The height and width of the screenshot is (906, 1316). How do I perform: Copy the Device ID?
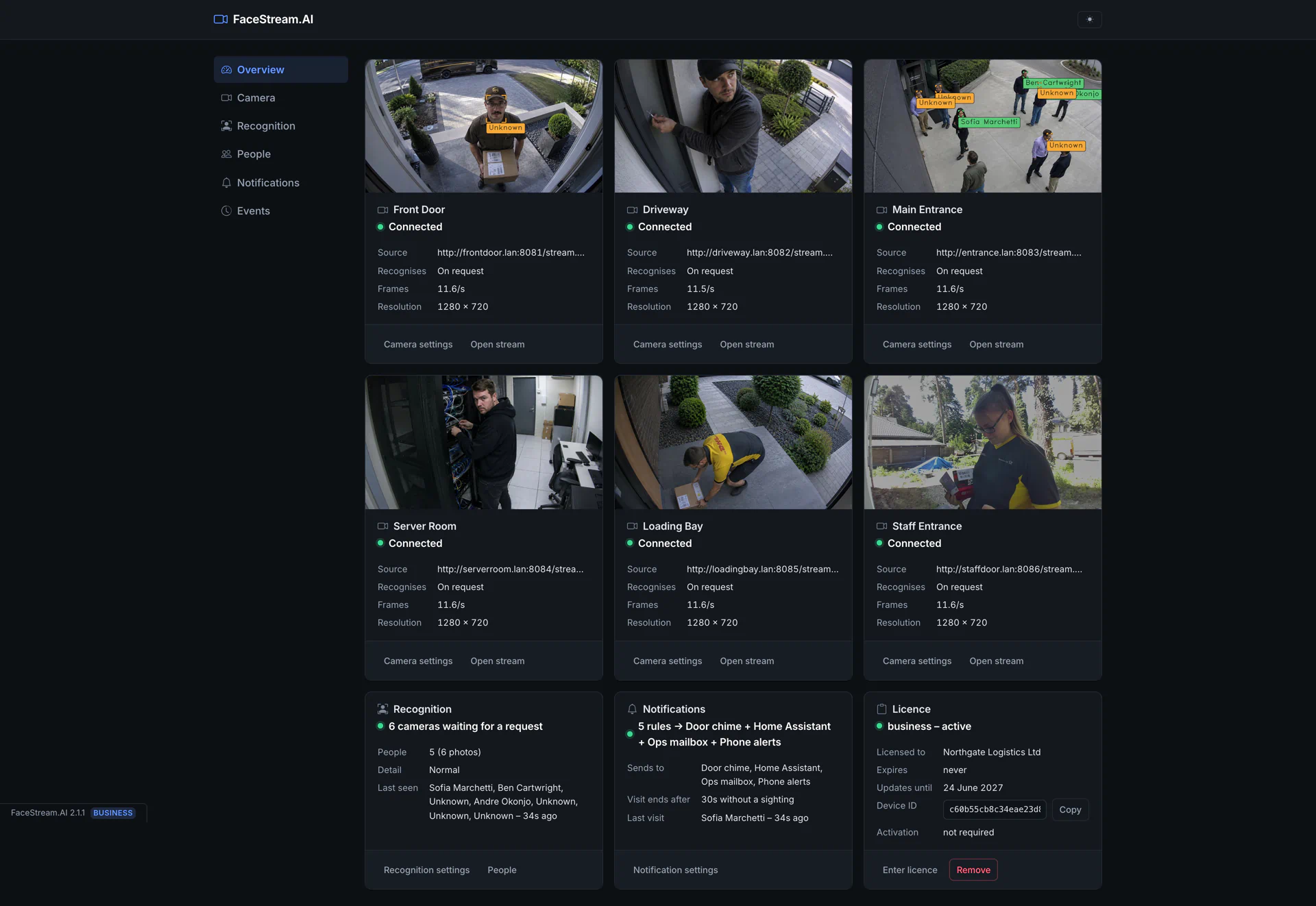[x=1070, y=810]
